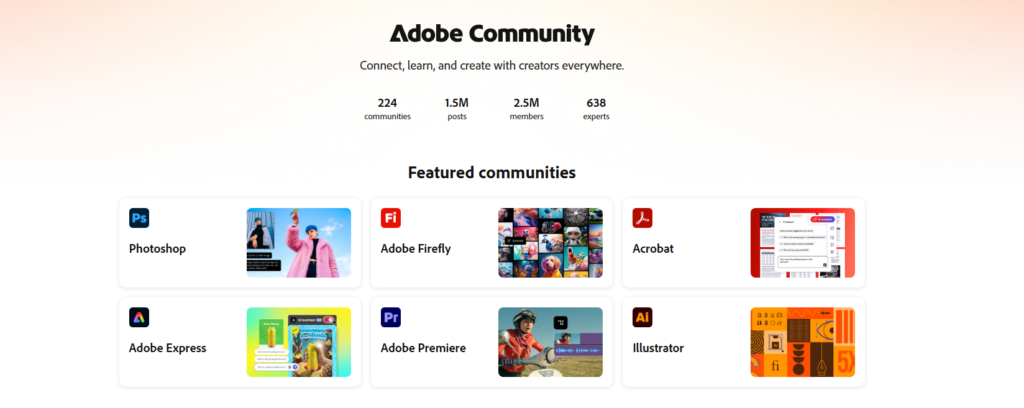Click the Illustrator Ai app icon
The width and height of the screenshot is (1024, 408).
coord(643,317)
